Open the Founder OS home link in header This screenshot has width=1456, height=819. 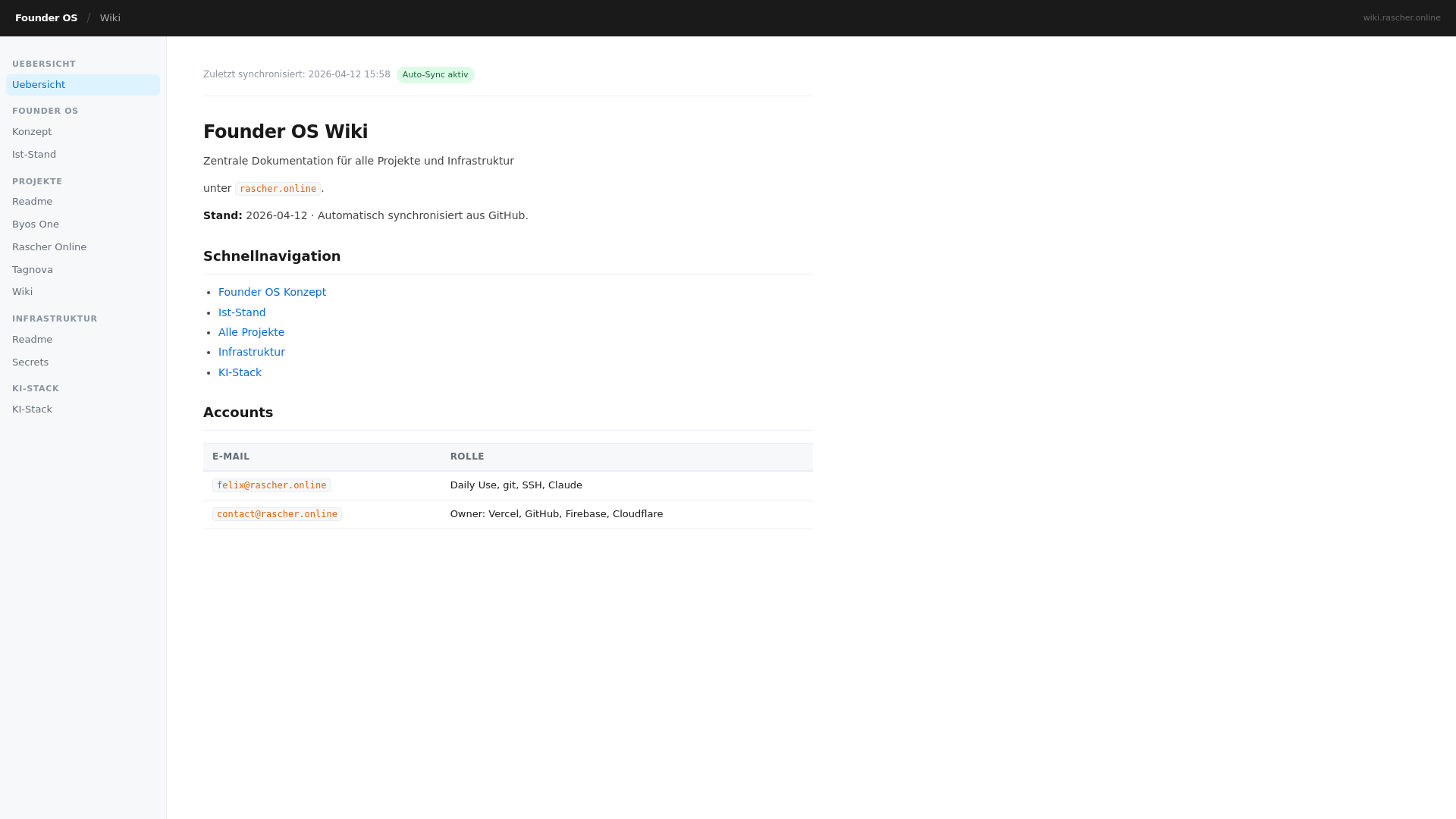46,18
